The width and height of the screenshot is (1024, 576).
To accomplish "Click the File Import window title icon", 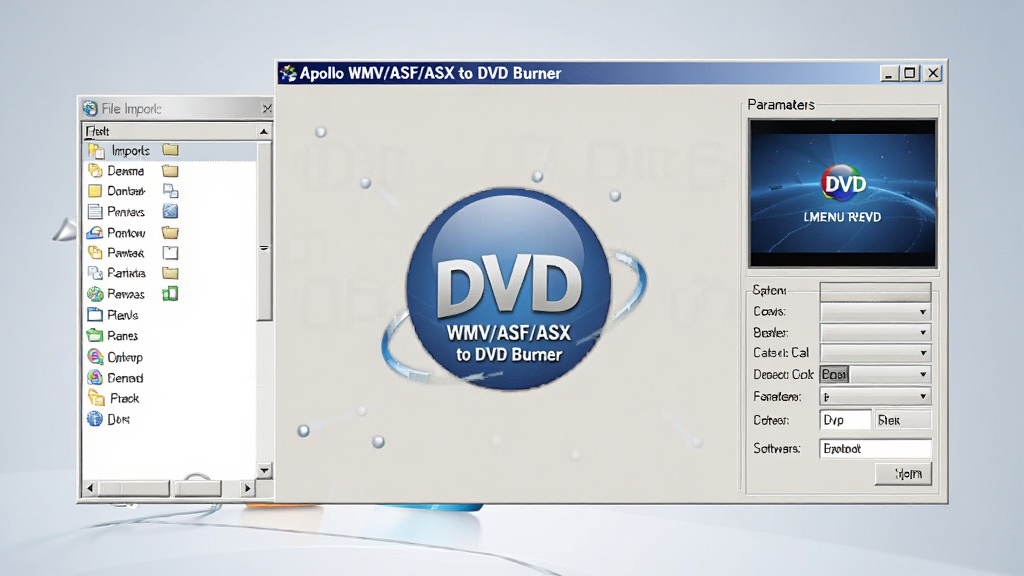I will click(x=90, y=108).
